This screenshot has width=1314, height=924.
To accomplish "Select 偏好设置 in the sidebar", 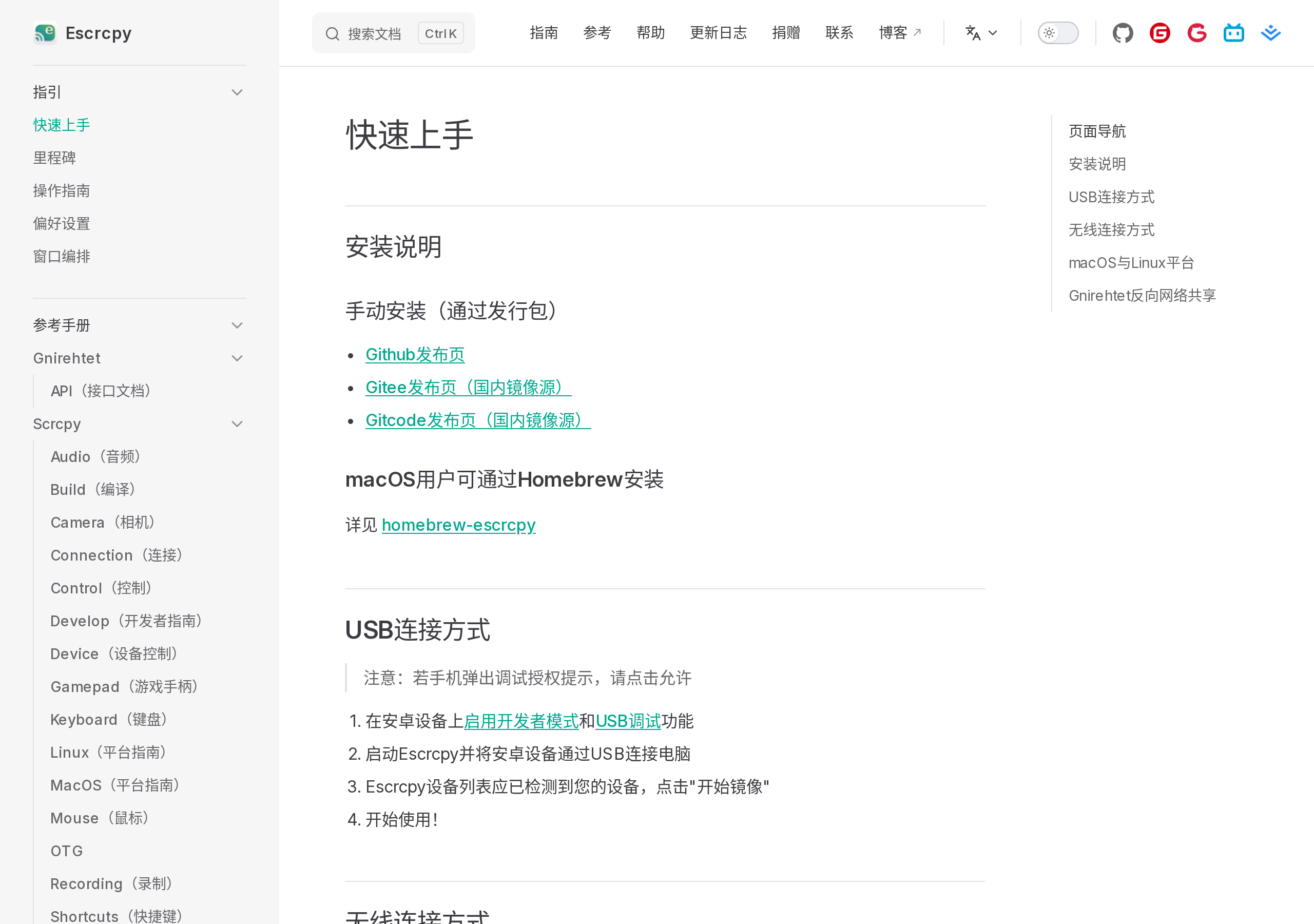I will click(62, 224).
